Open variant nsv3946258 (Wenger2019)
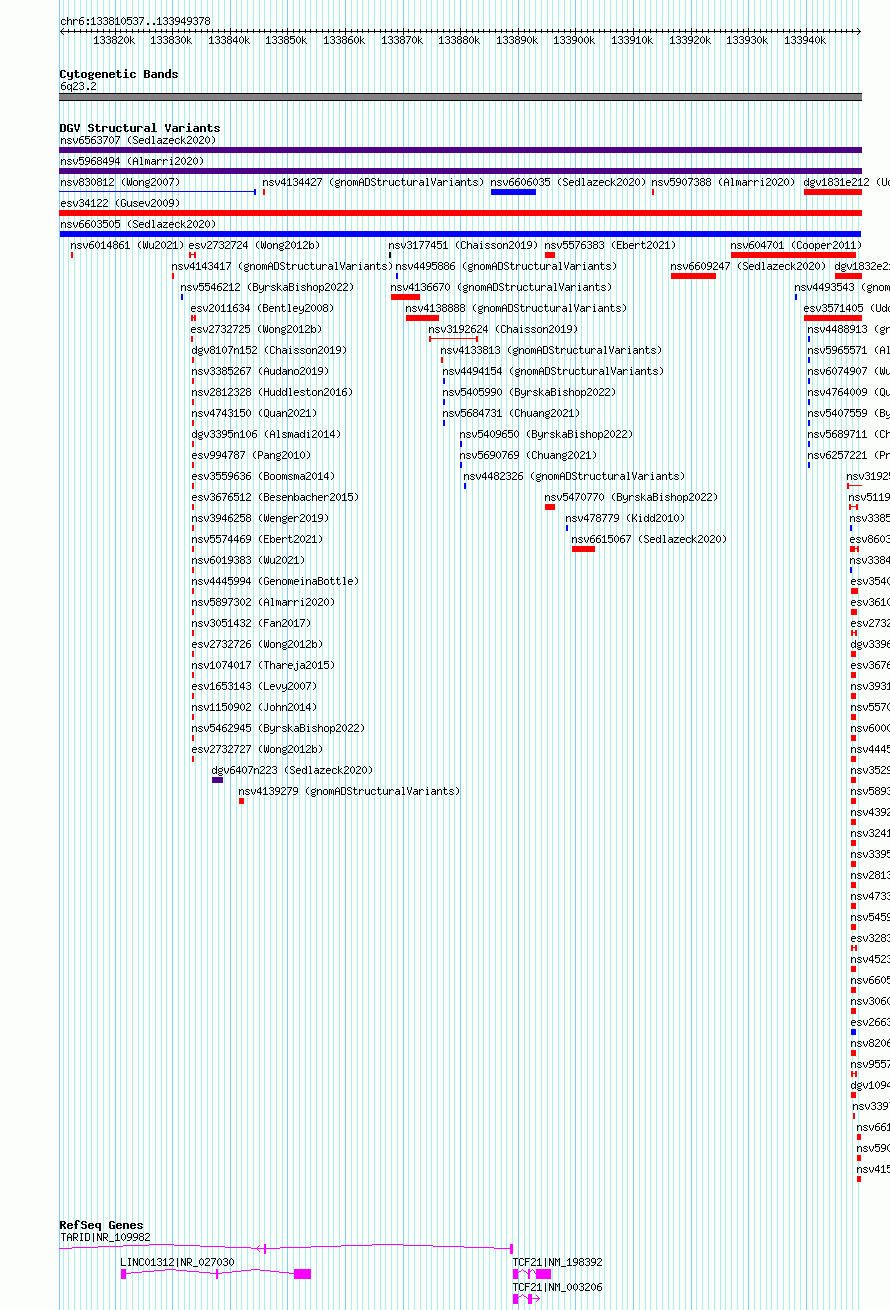Screen dimensions: 890x1310 tap(260, 518)
